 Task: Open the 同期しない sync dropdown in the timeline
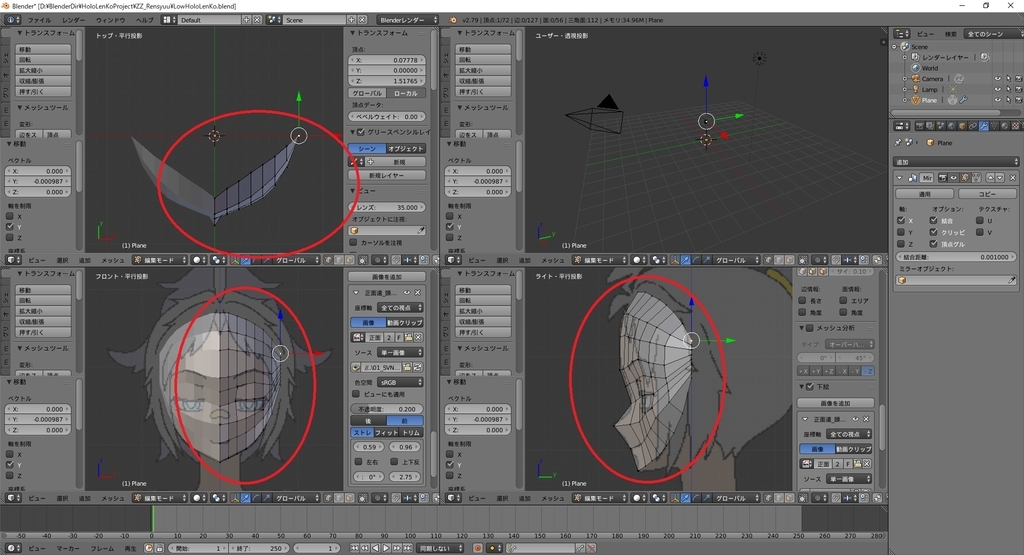pos(440,548)
